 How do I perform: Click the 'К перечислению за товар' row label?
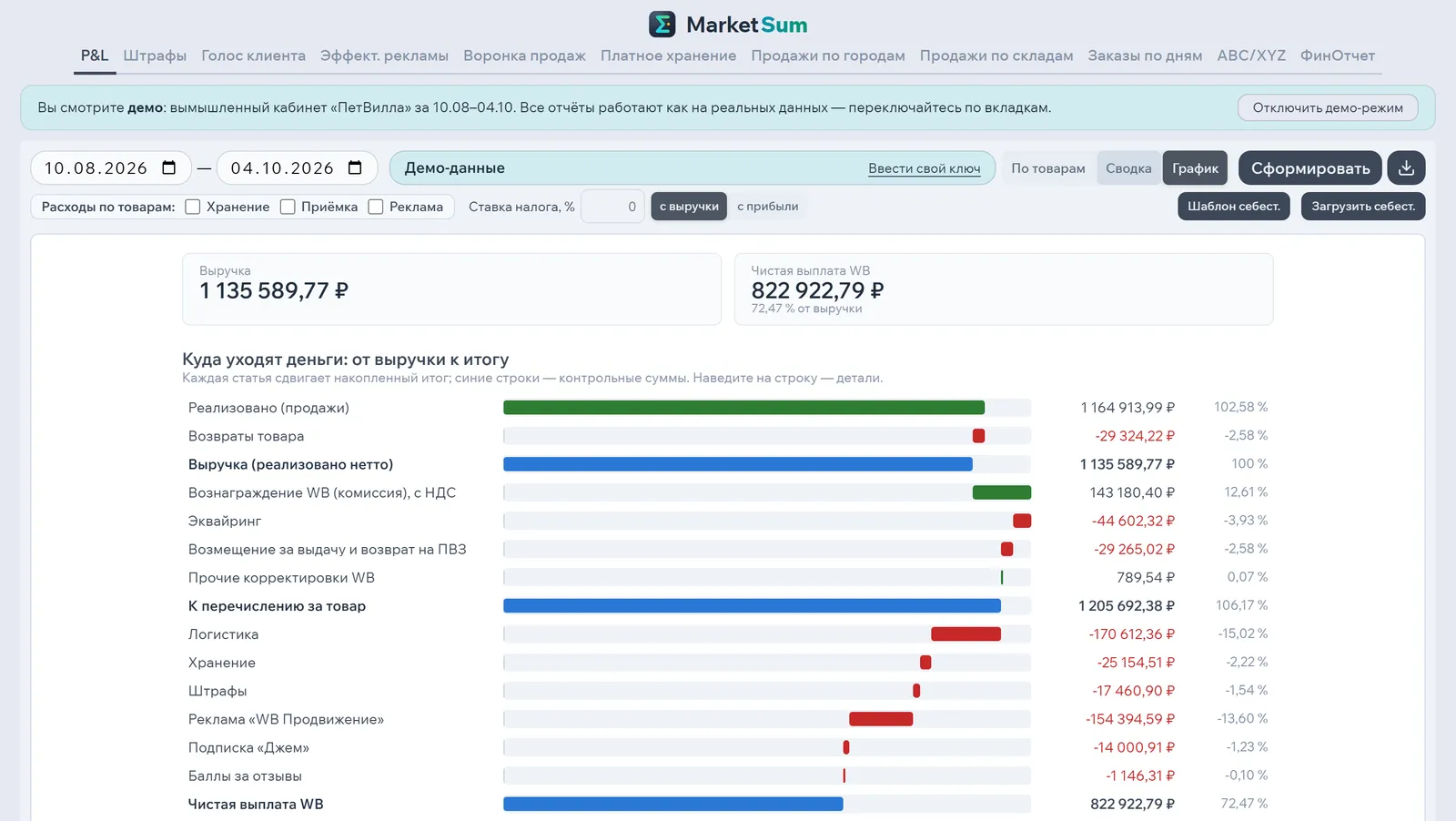(x=277, y=606)
